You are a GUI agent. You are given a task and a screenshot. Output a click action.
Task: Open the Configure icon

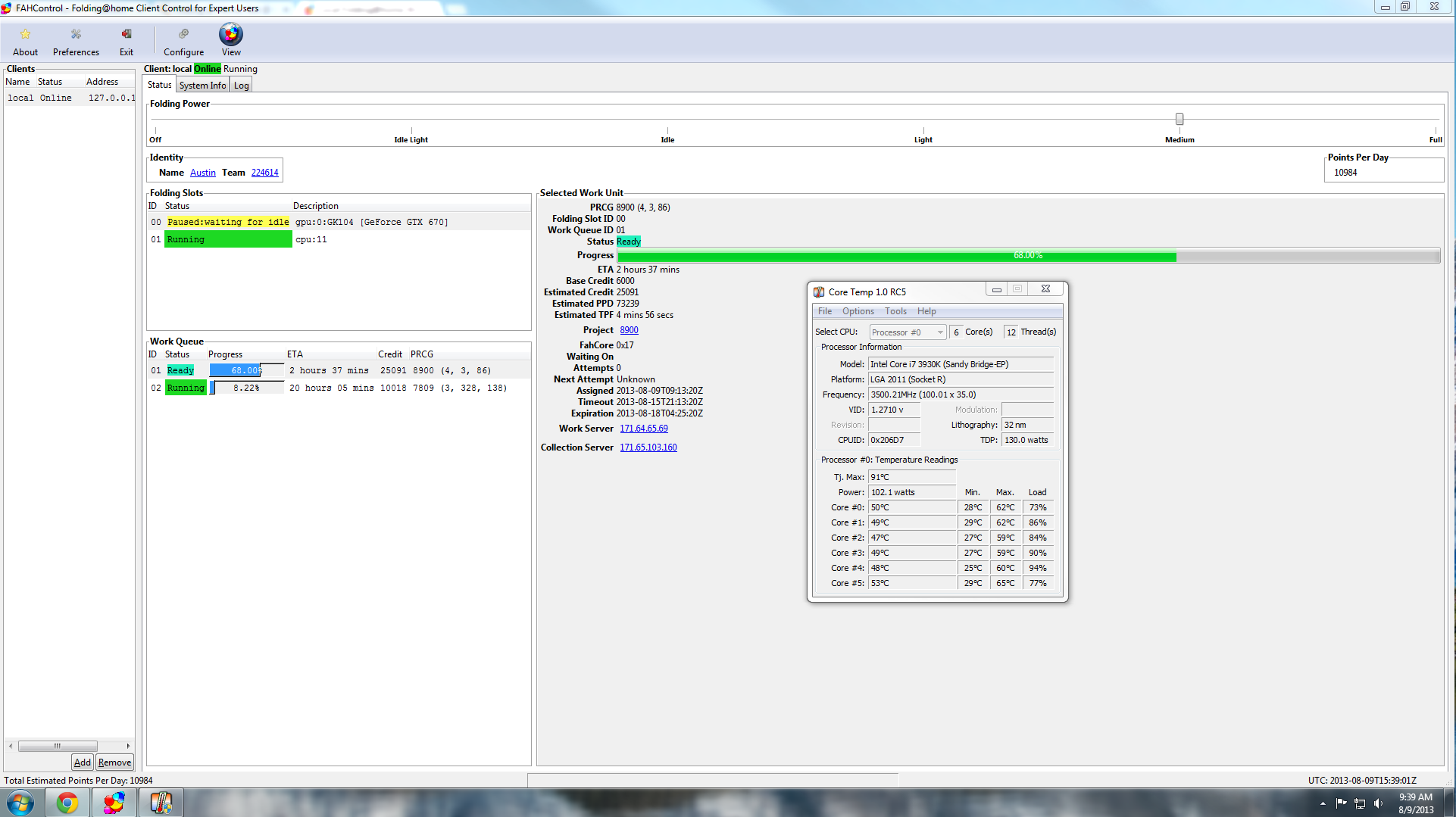pos(183,34)
